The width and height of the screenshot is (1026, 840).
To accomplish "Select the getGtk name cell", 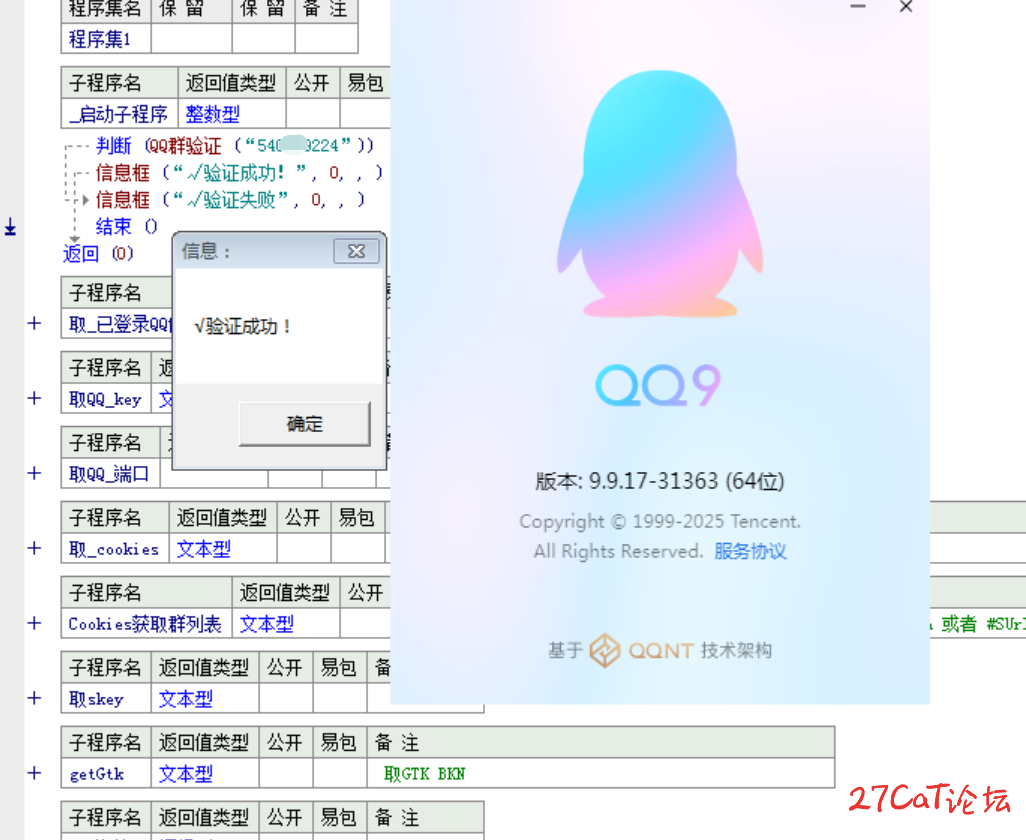I will pyautogui.click(x=106, y=774).
